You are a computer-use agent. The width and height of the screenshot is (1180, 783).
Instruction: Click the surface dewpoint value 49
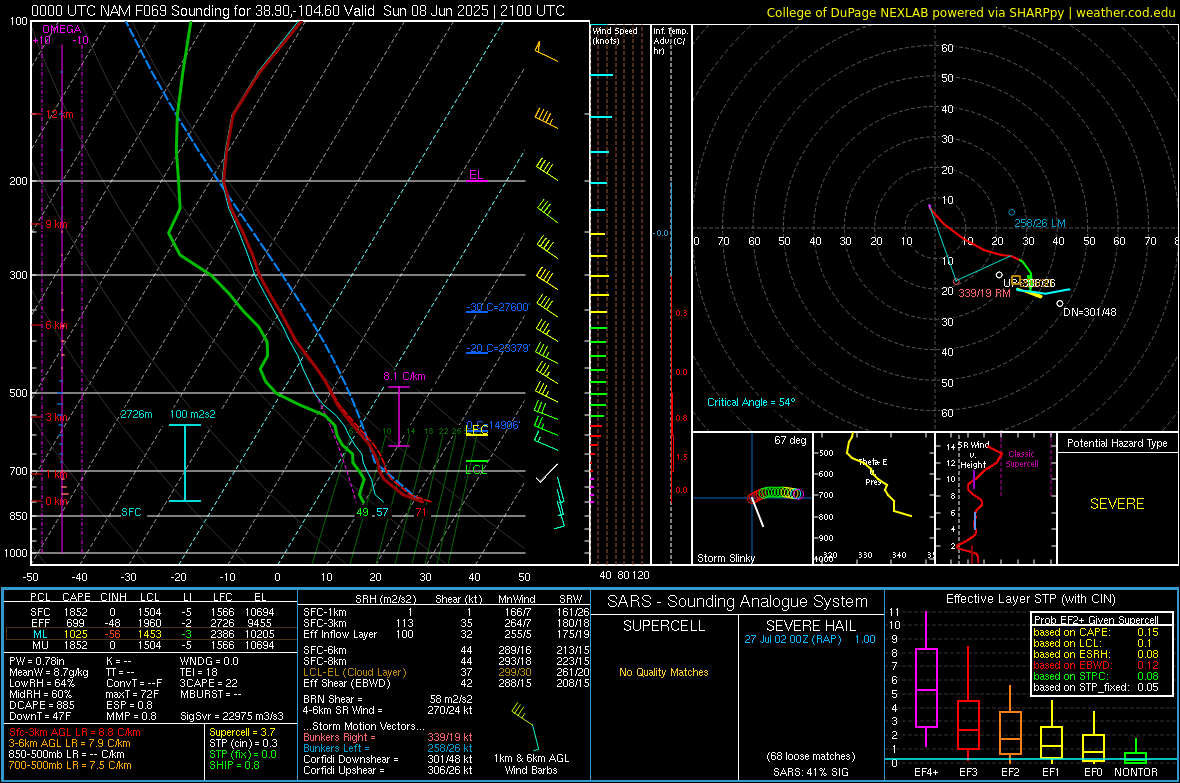363,512
